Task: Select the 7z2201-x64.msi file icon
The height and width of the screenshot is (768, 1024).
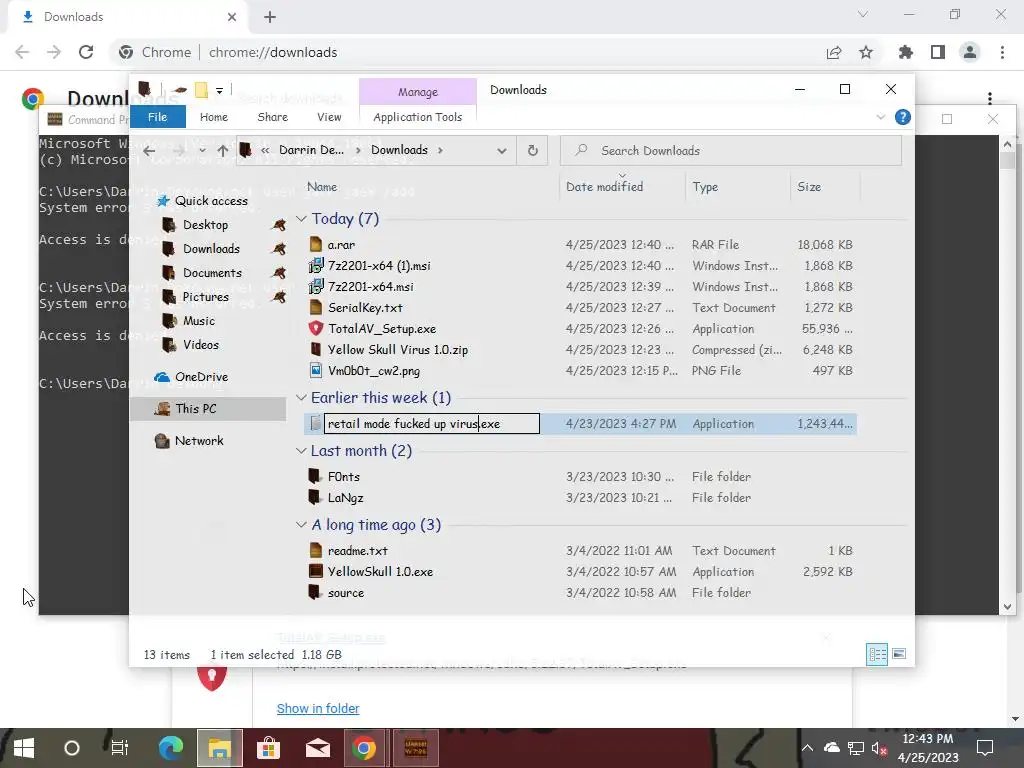Action: point(316,286)
